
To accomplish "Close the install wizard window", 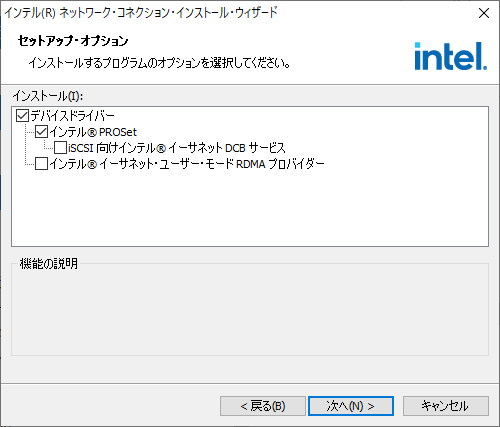I will [484, 13].
